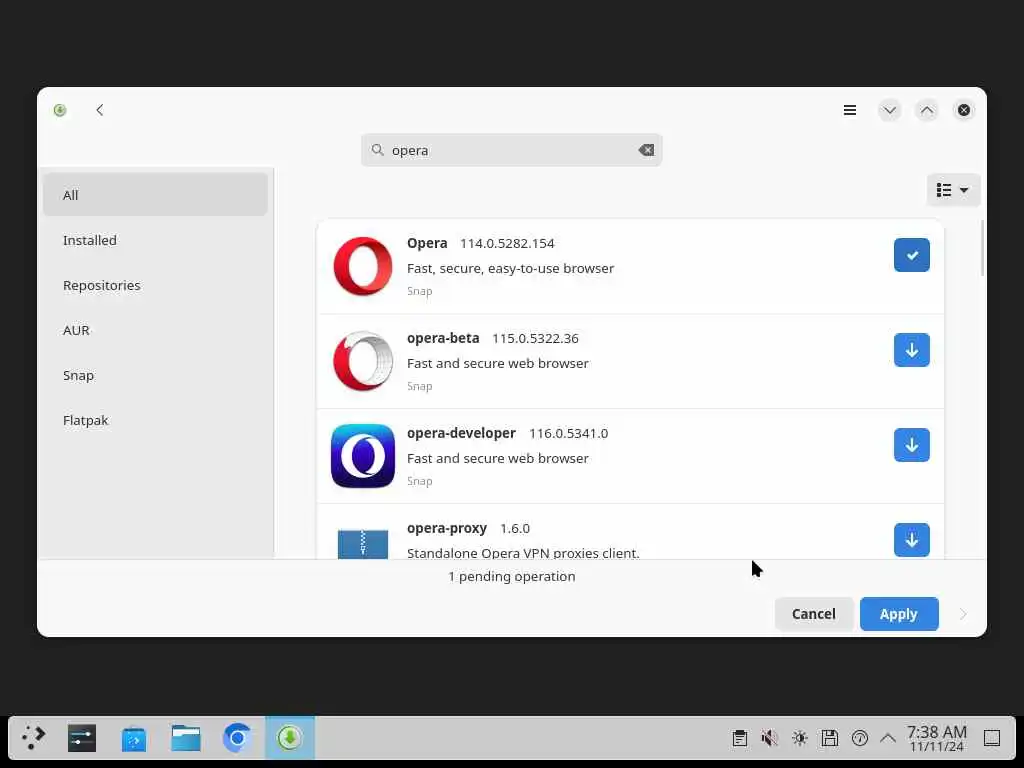
Task: Click the Cancel button
Action: 813,614
